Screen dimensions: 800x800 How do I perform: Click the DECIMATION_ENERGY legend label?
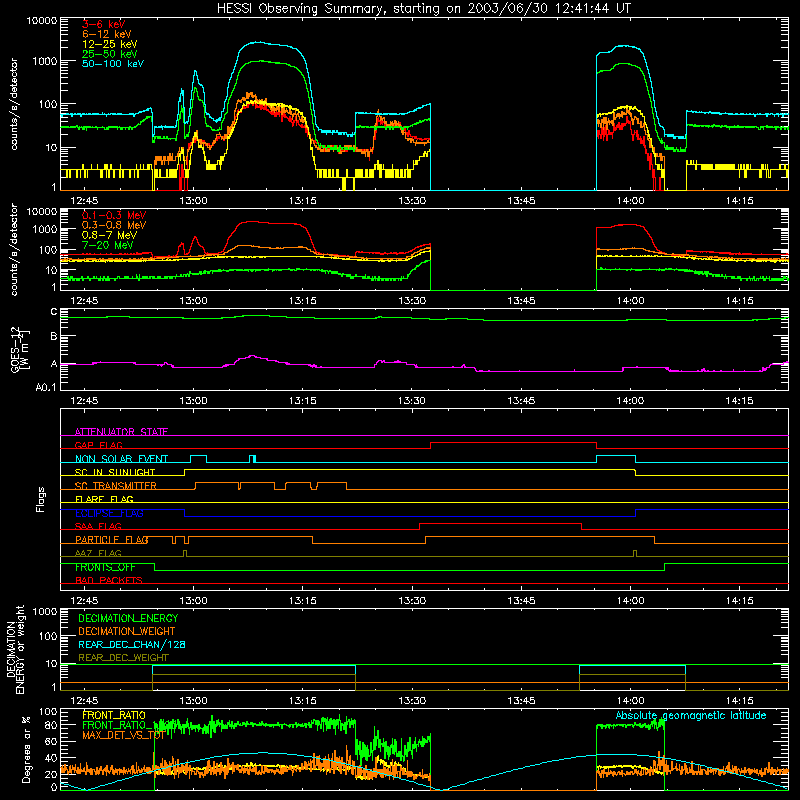tap(128, 618)
